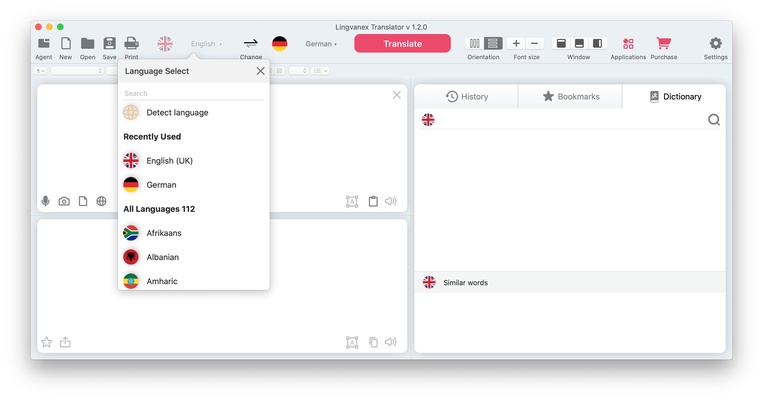763x400 pixels.
Task: Click the Translate button
Action: (x=402, y=43)
